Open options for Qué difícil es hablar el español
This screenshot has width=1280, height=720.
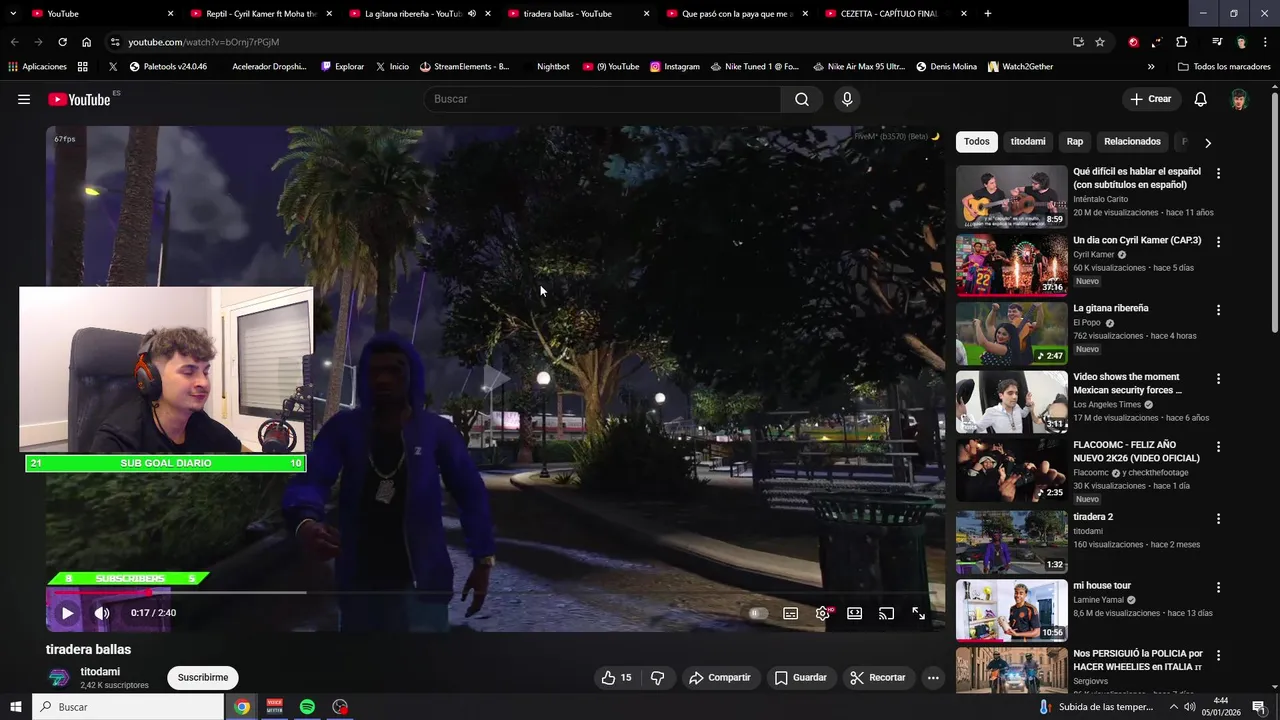(x=1218, y=173)
